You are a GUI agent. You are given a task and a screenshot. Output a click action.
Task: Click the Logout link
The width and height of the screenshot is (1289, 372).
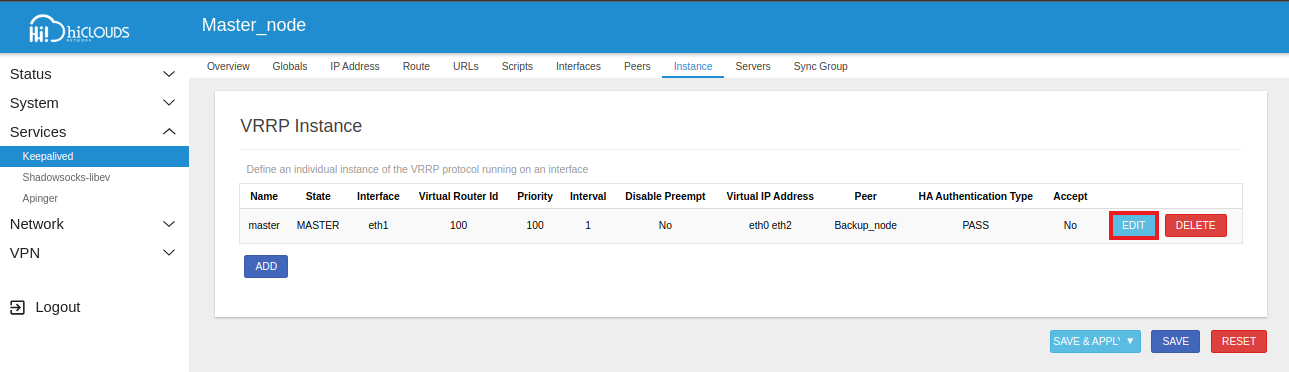pyautogui.click(x=57, y=307)
